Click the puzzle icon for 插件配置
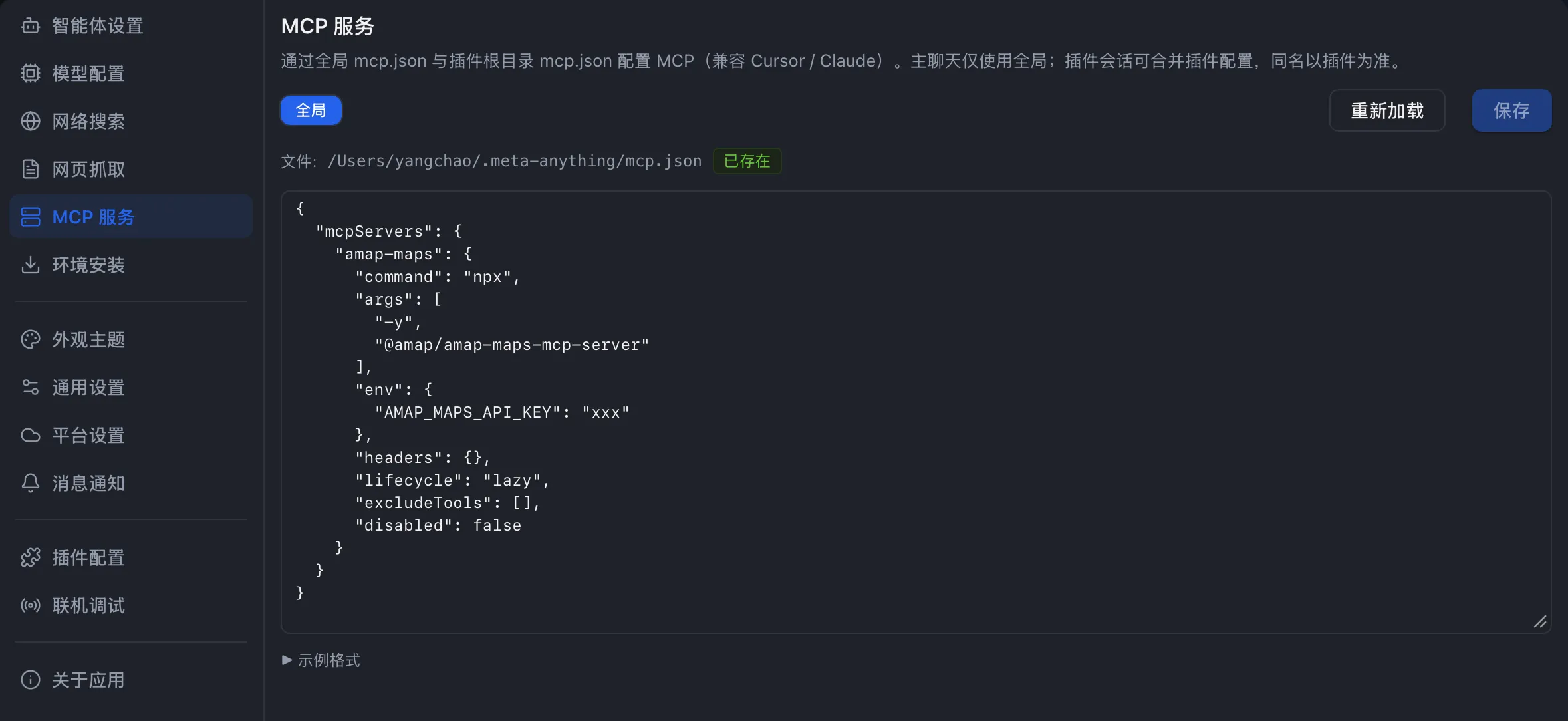This screenshot has width=1568, height=721. click(31, 558)
